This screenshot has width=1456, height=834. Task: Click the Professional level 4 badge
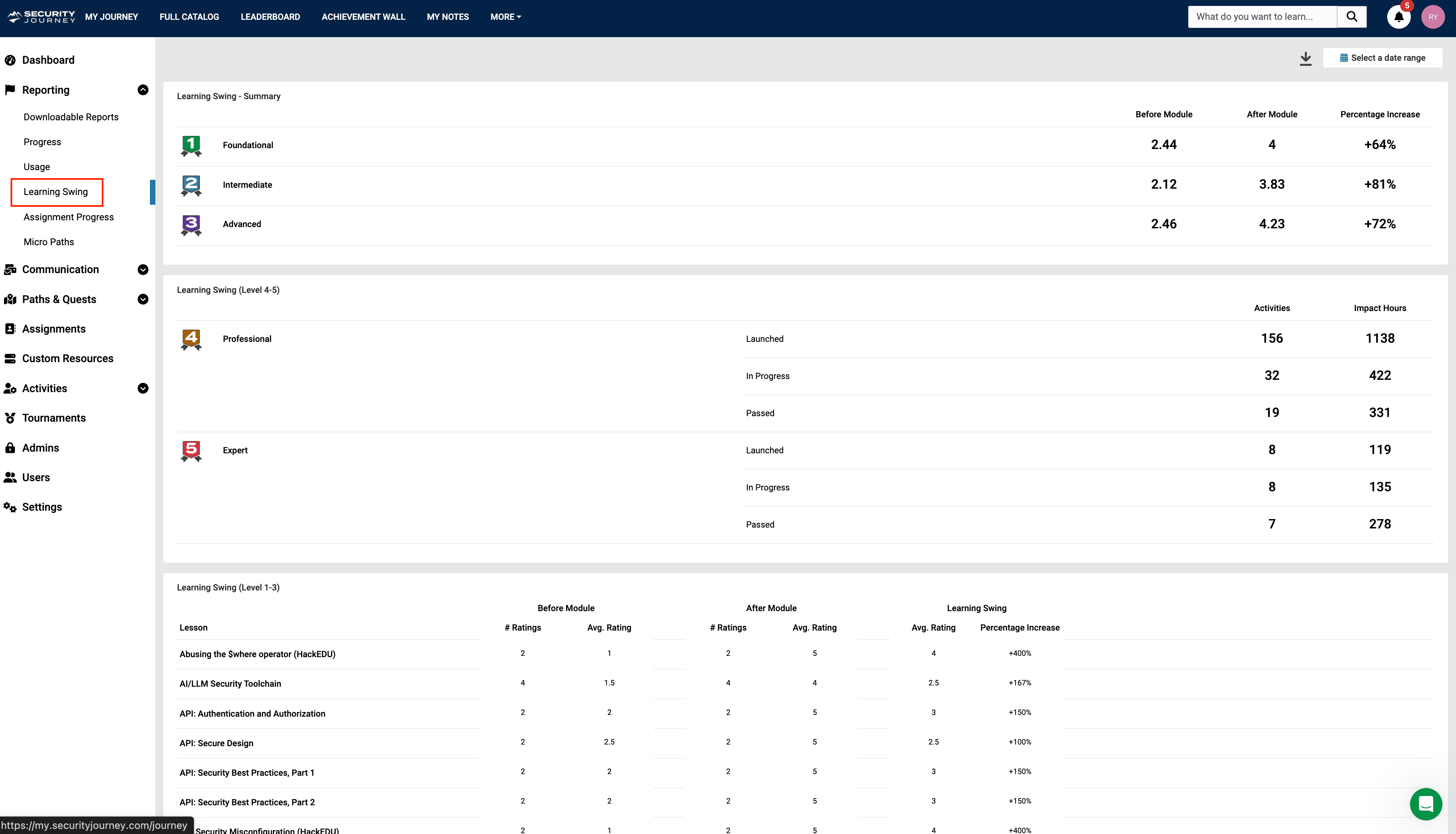coord(191,339)
